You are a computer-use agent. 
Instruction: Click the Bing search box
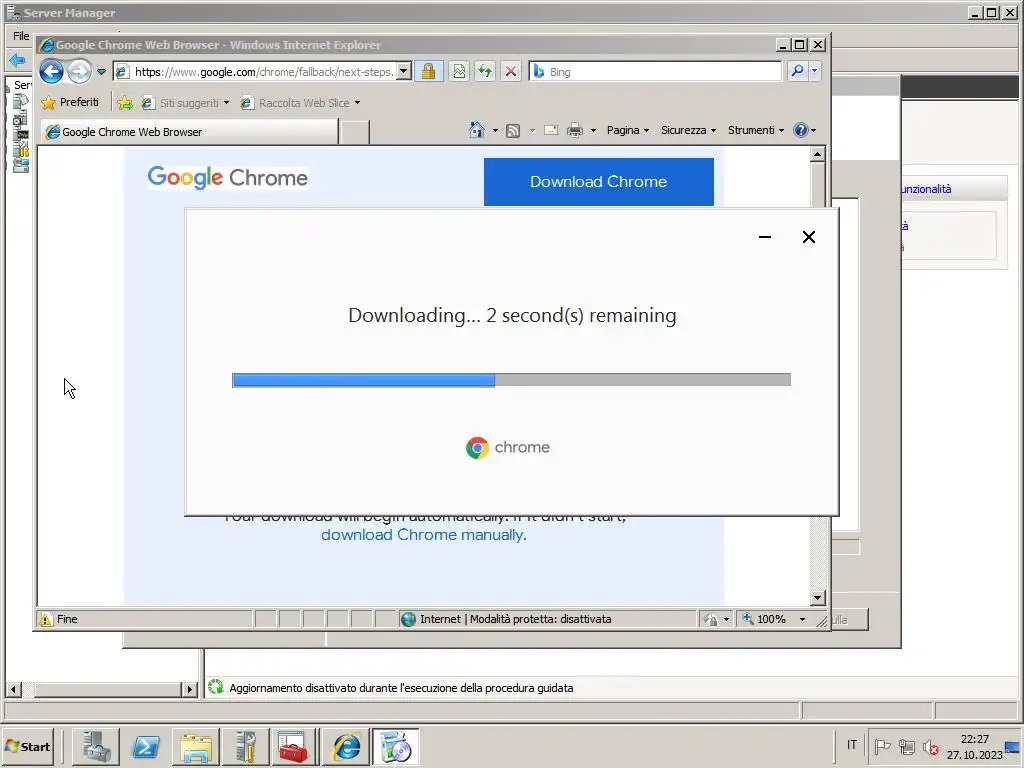(656, 72)
